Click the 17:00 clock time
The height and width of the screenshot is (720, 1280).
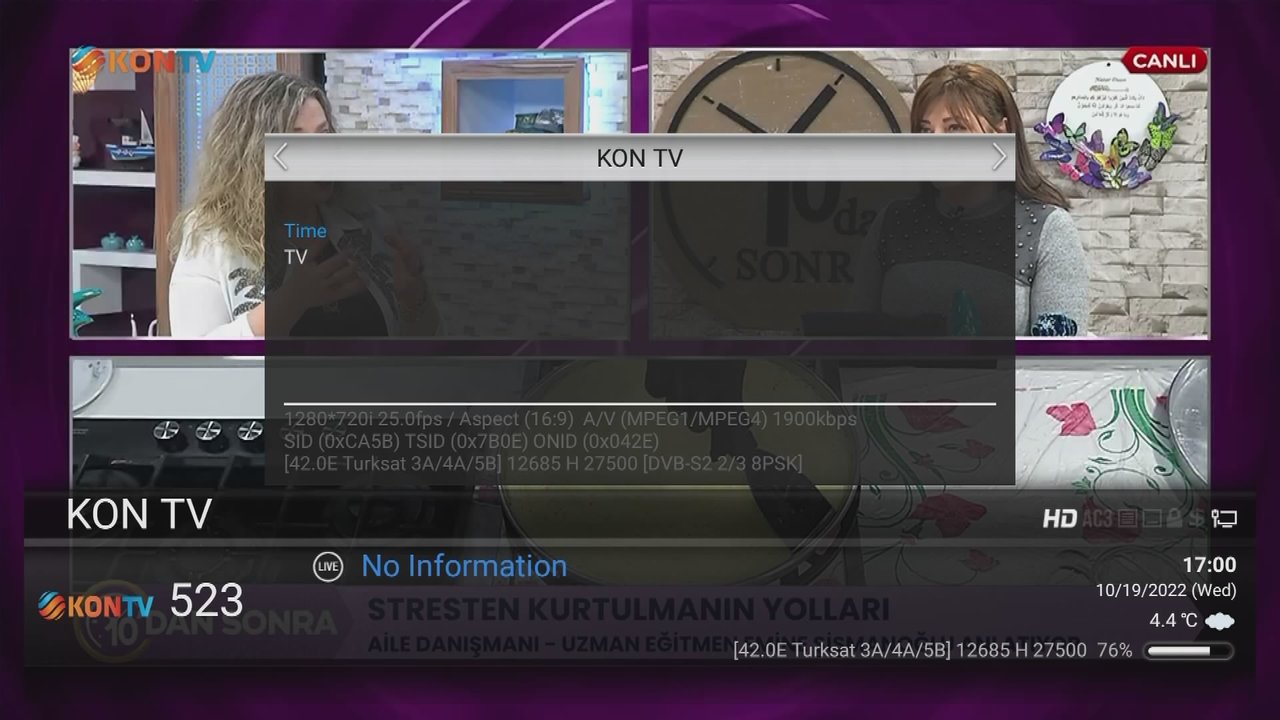[x=1209, y=565]
